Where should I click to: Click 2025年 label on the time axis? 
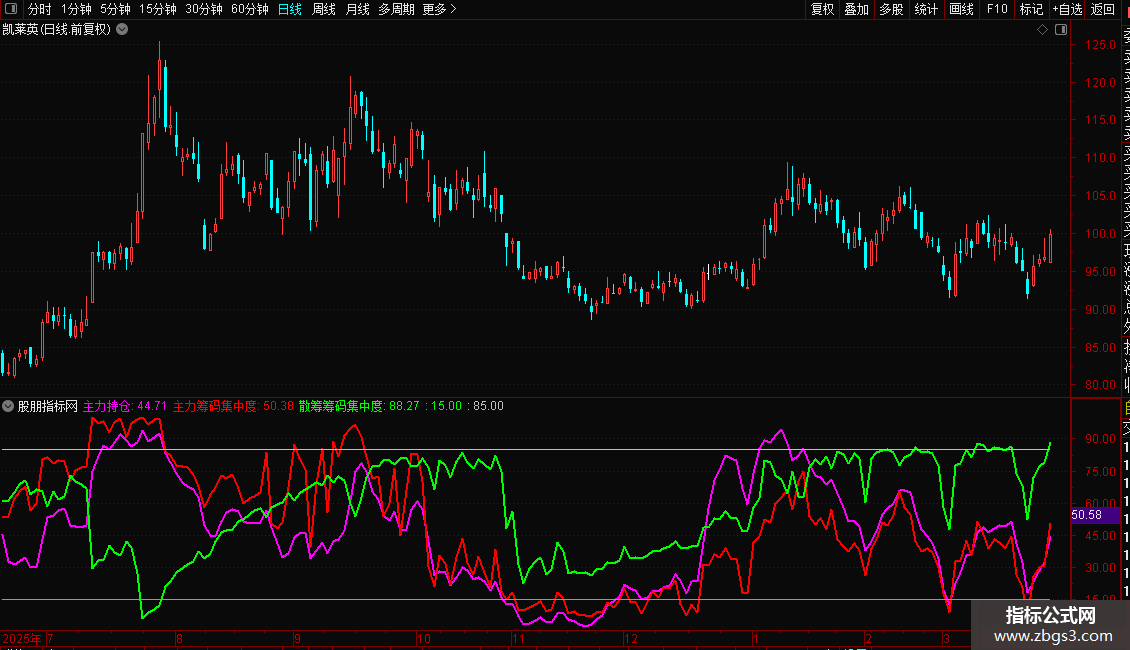tap(22, 638)
